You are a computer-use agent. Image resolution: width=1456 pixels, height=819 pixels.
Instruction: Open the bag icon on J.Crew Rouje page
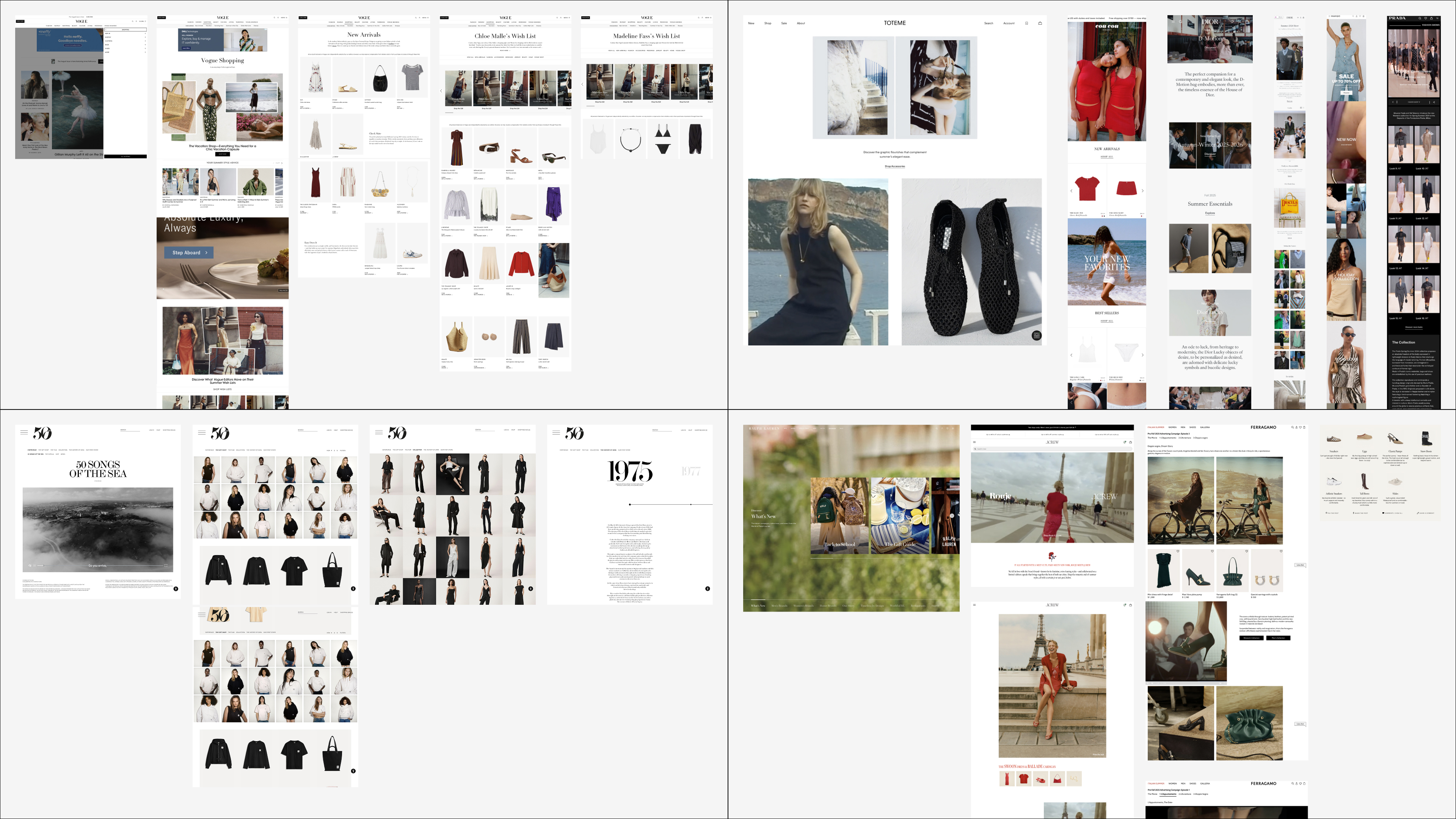point(1130,442)
